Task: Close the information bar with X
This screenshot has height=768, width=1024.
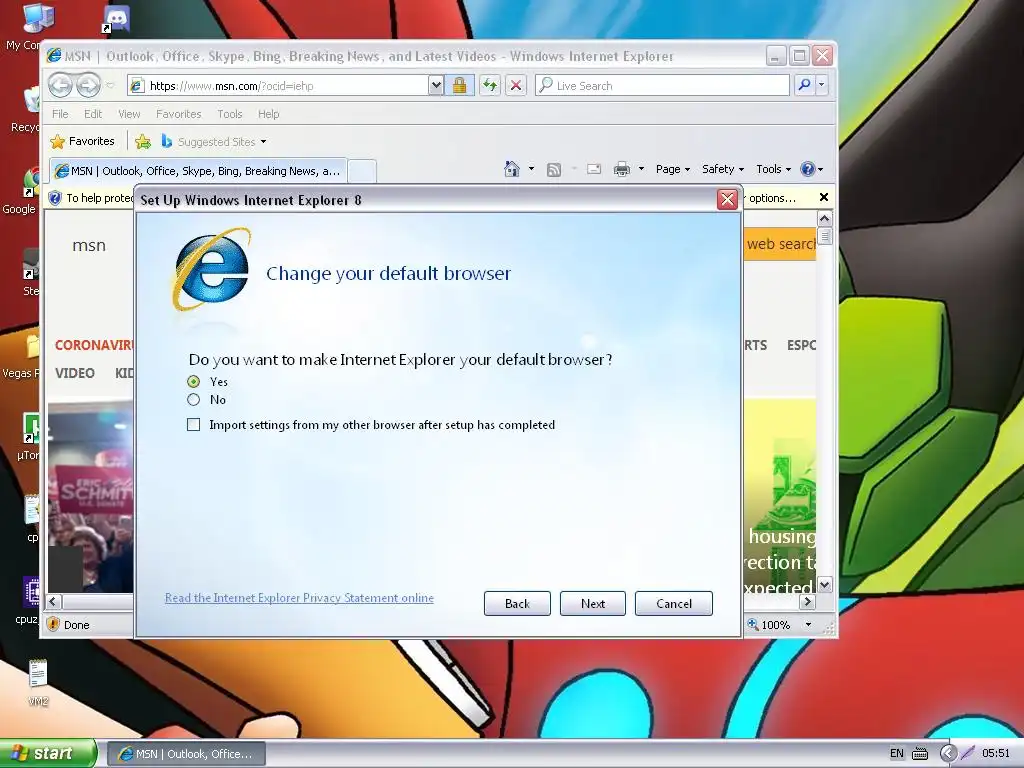Action: pos(824,197)
